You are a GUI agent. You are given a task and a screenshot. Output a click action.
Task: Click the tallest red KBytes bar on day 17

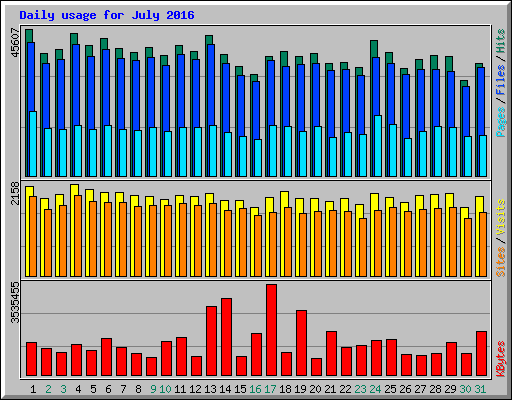(271, 330)
